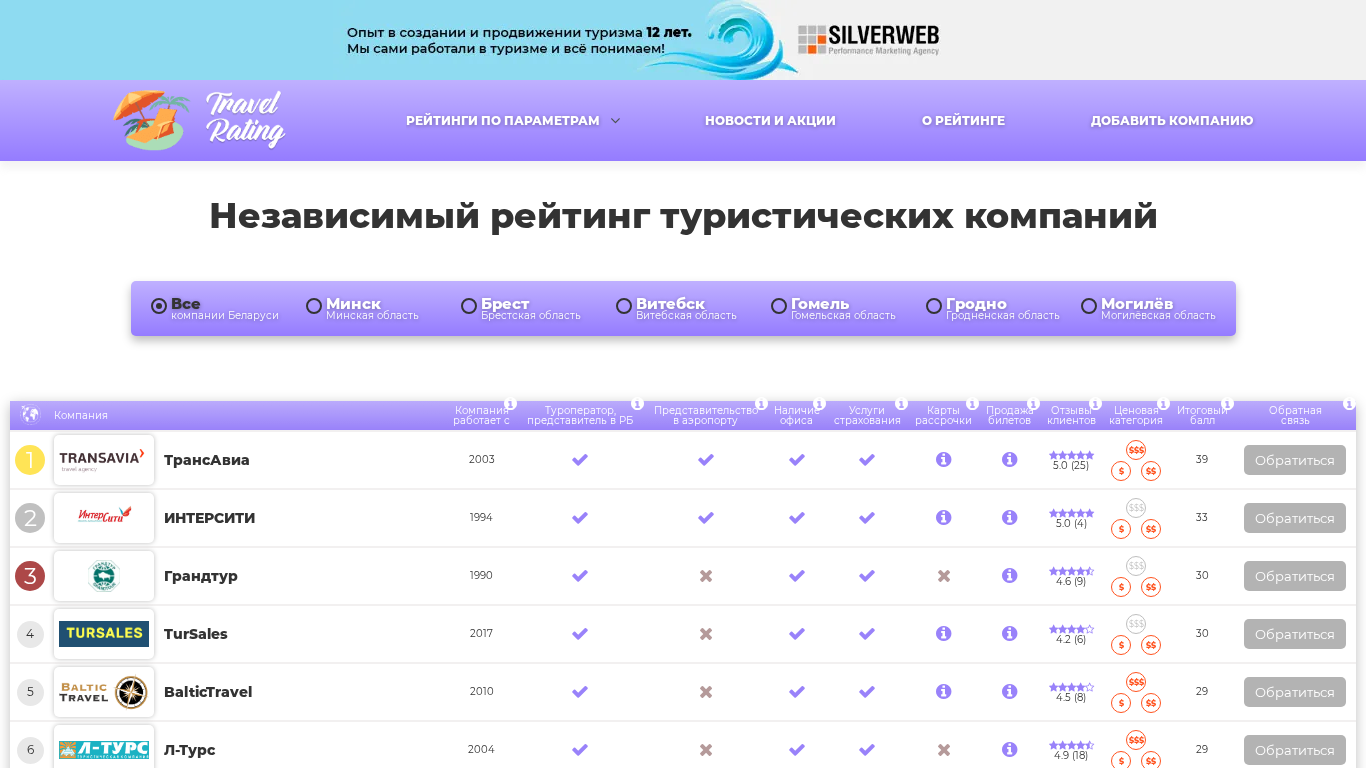Open info badge for 'Ценовая категория' column

point(1163,404)
